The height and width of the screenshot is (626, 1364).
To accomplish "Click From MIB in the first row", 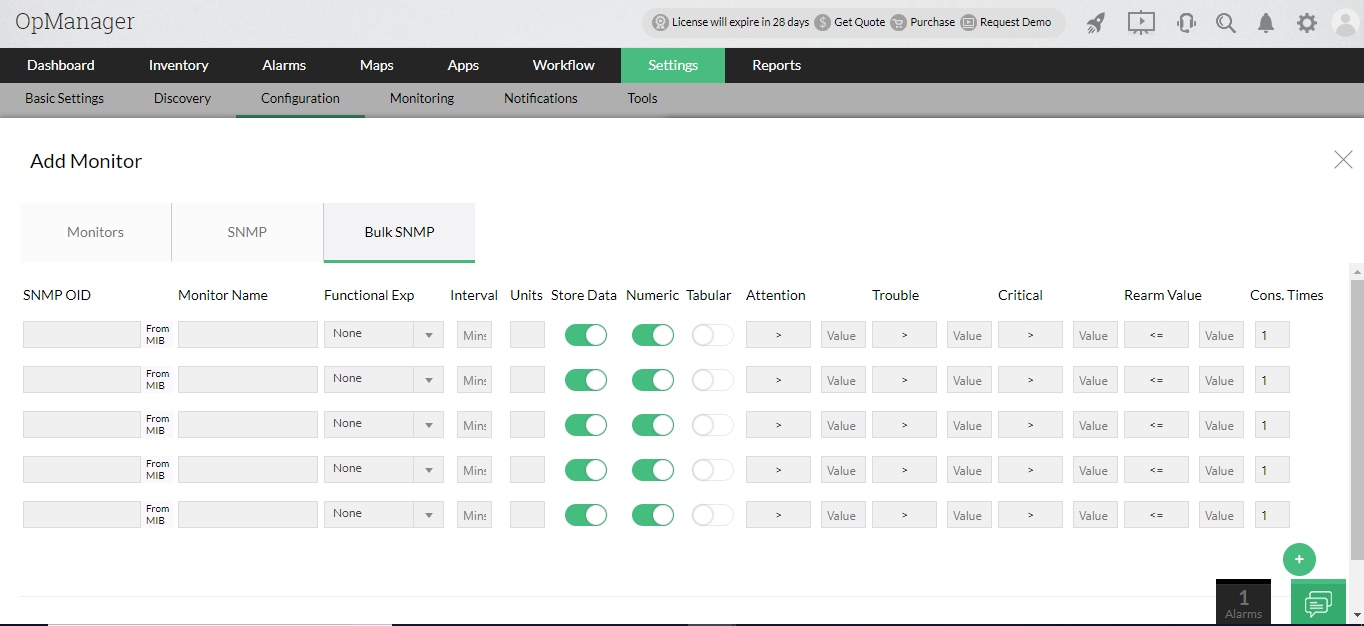I will click(157, 334).
